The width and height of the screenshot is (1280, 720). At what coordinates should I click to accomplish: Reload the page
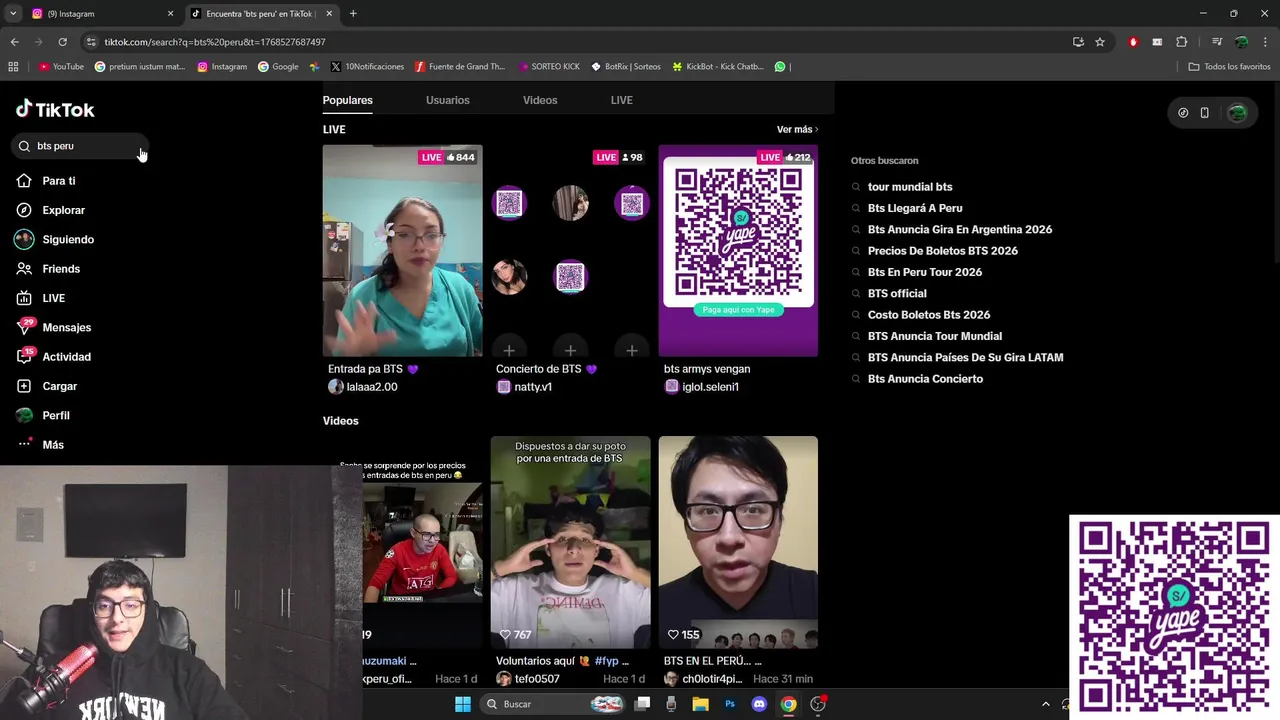coord(62,42)
